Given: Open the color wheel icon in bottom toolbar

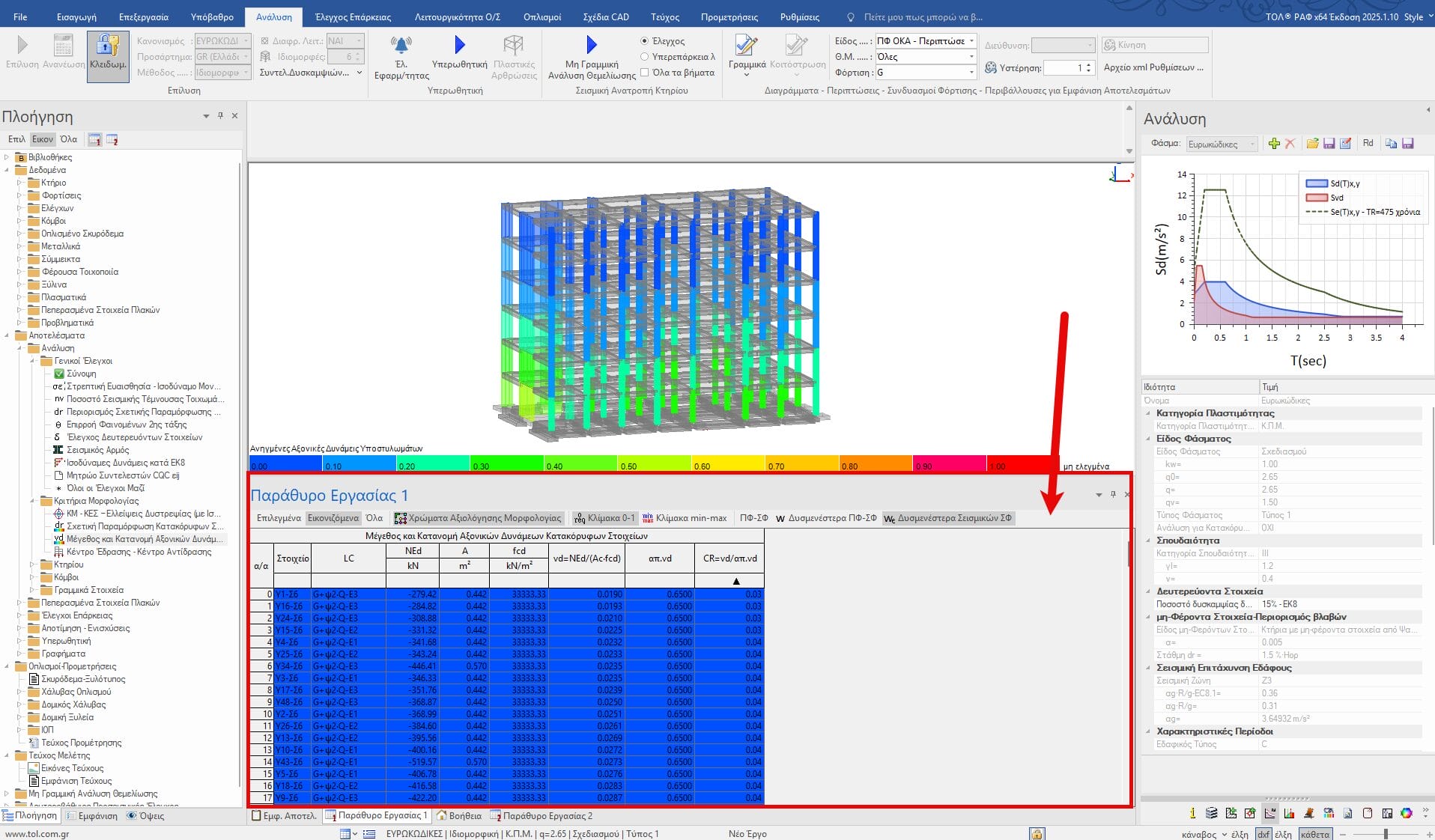Looking at the screenshot, I should click(1407, 813).
